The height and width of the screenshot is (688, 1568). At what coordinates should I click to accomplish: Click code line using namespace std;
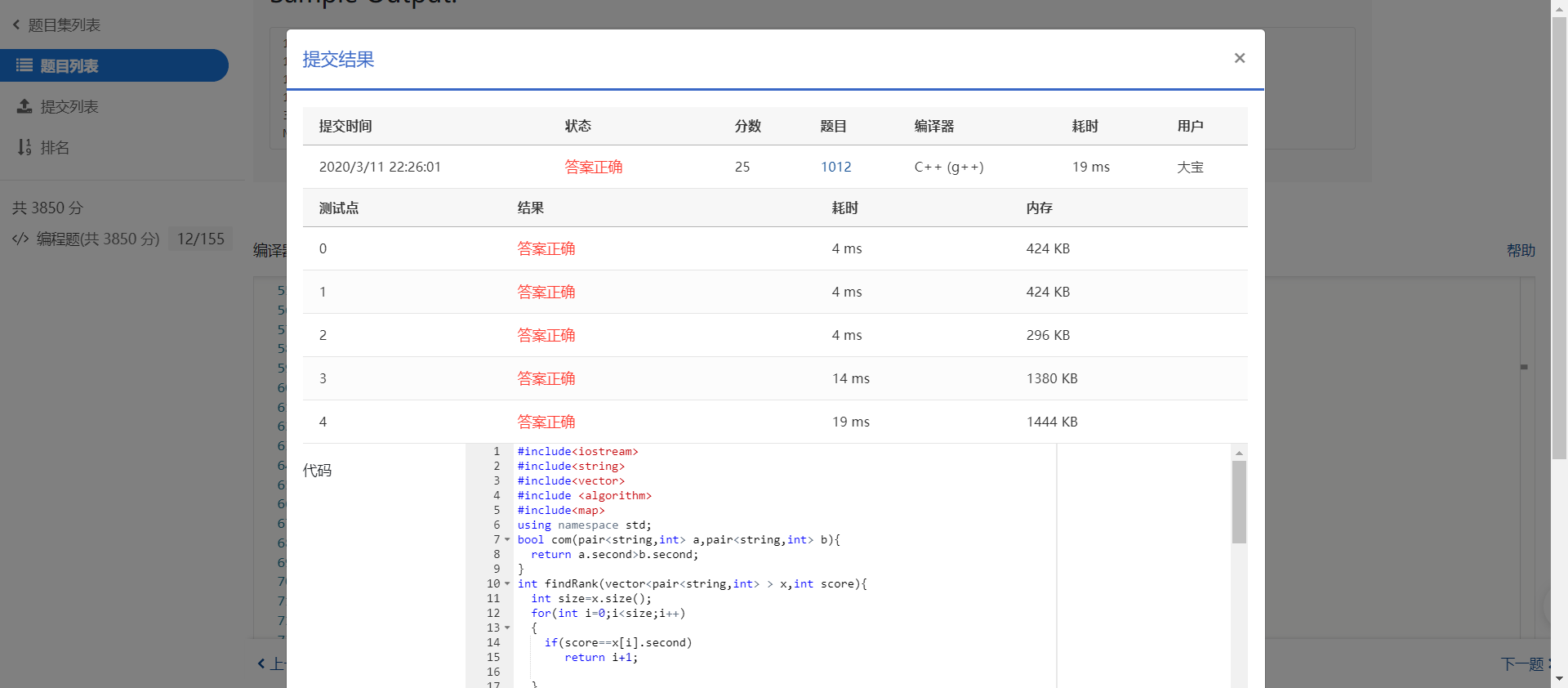tap(584, 525)
